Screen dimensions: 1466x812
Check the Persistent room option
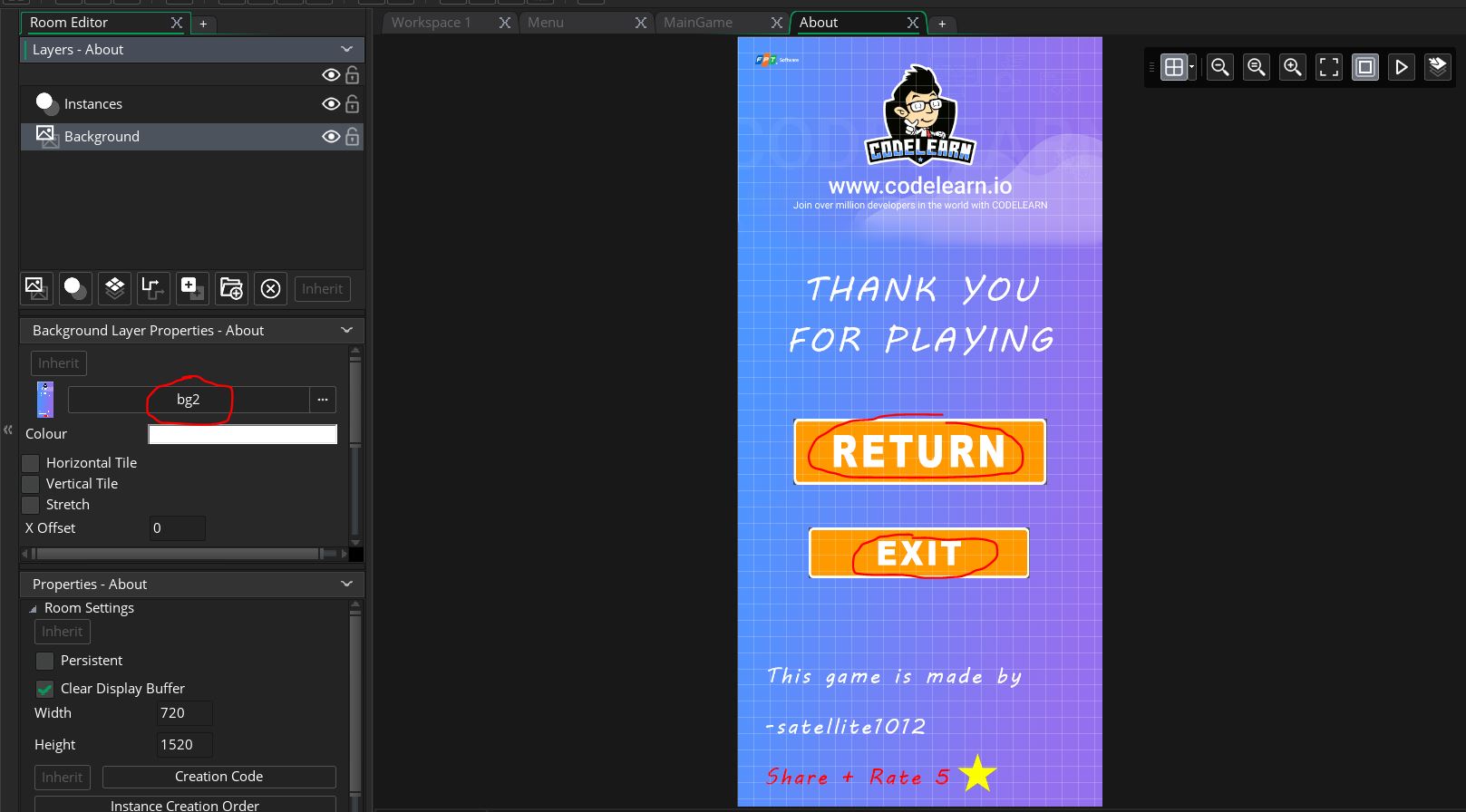click(44, 661)
